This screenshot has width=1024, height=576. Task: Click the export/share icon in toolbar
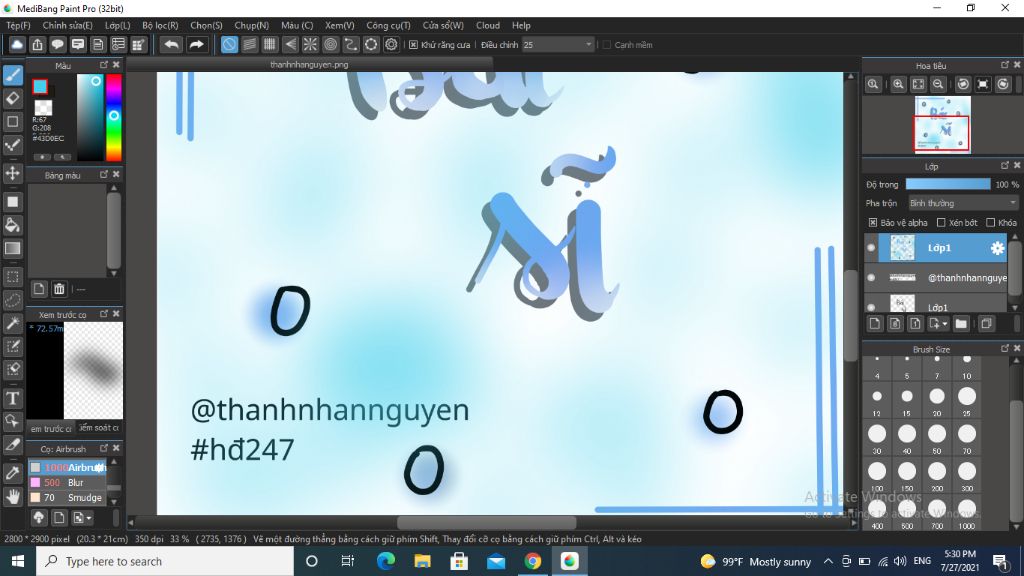click(x=37, y=44)
